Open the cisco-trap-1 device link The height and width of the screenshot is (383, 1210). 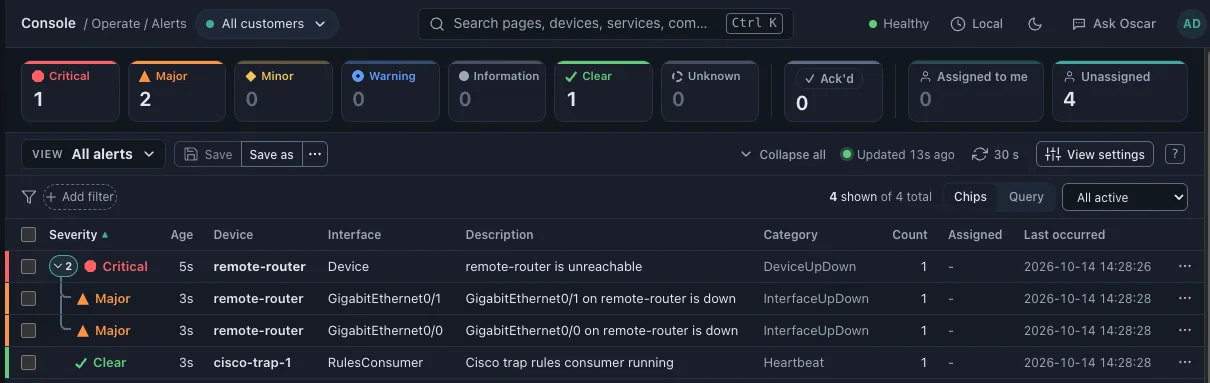252,362
